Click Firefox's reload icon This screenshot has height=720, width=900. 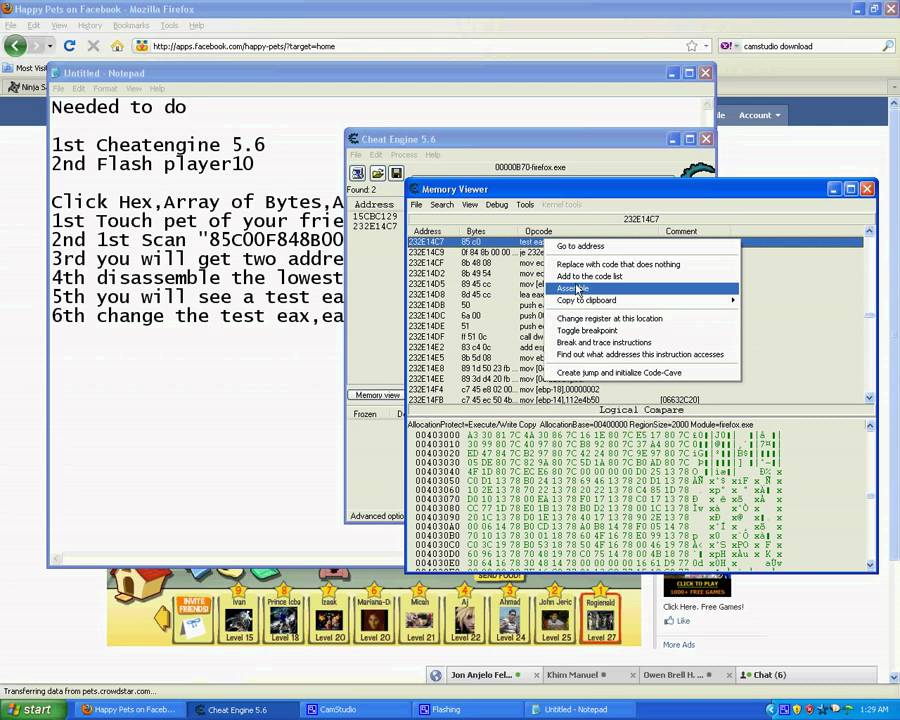(69, 46)
